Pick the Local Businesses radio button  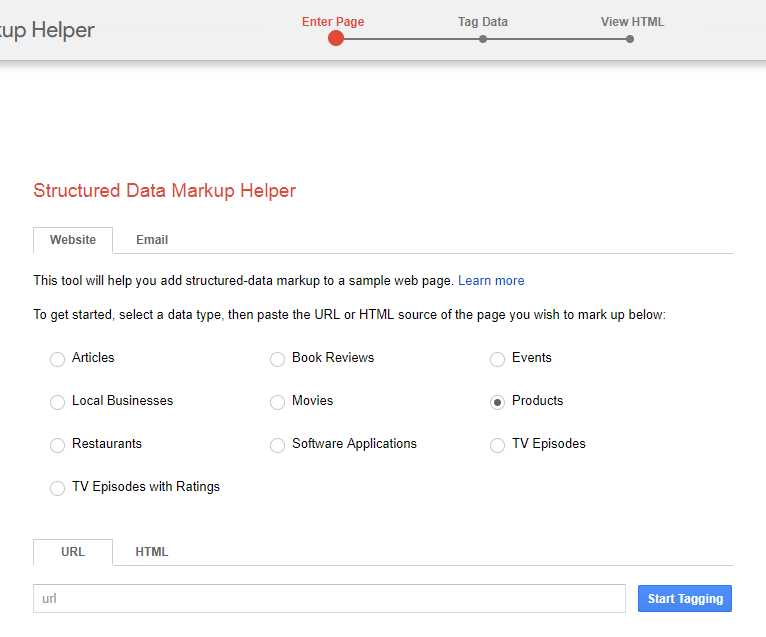pyautogui.click(x=58, y=402)
